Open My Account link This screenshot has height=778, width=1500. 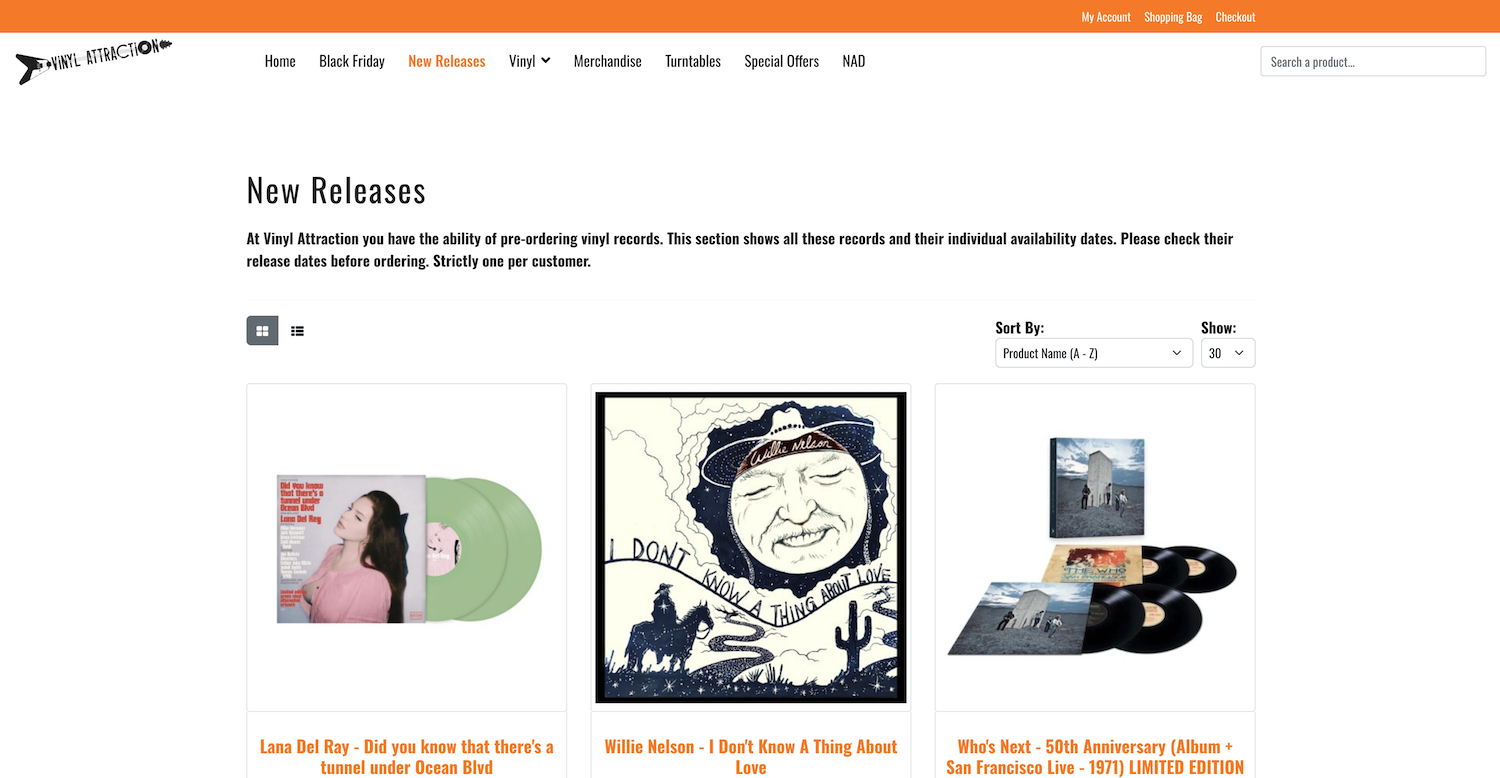click(x=1105, y=17)
